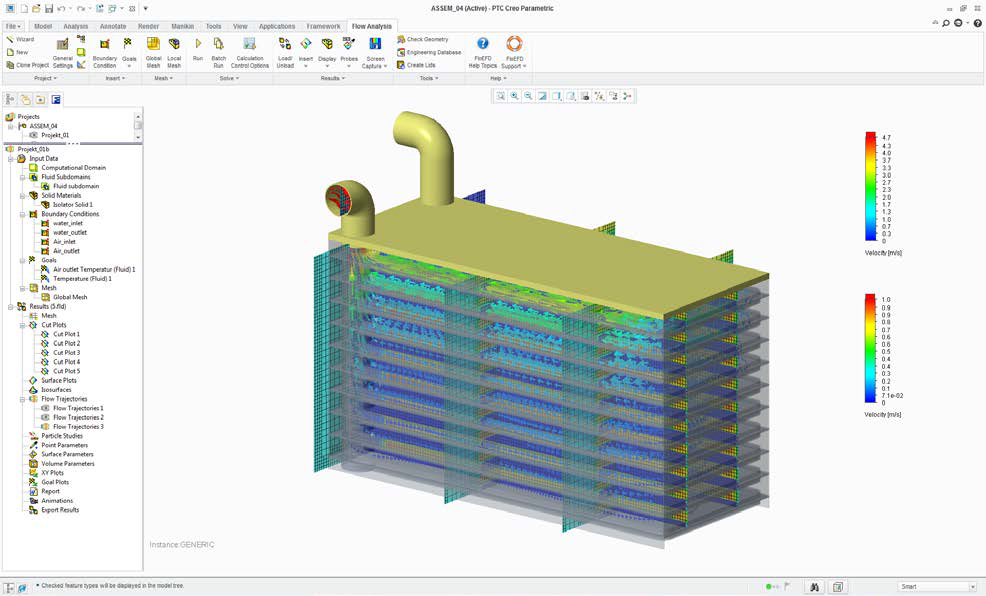Zoom in using the graphics toolbar
986x596 pixels.
(x=514, y=96)
